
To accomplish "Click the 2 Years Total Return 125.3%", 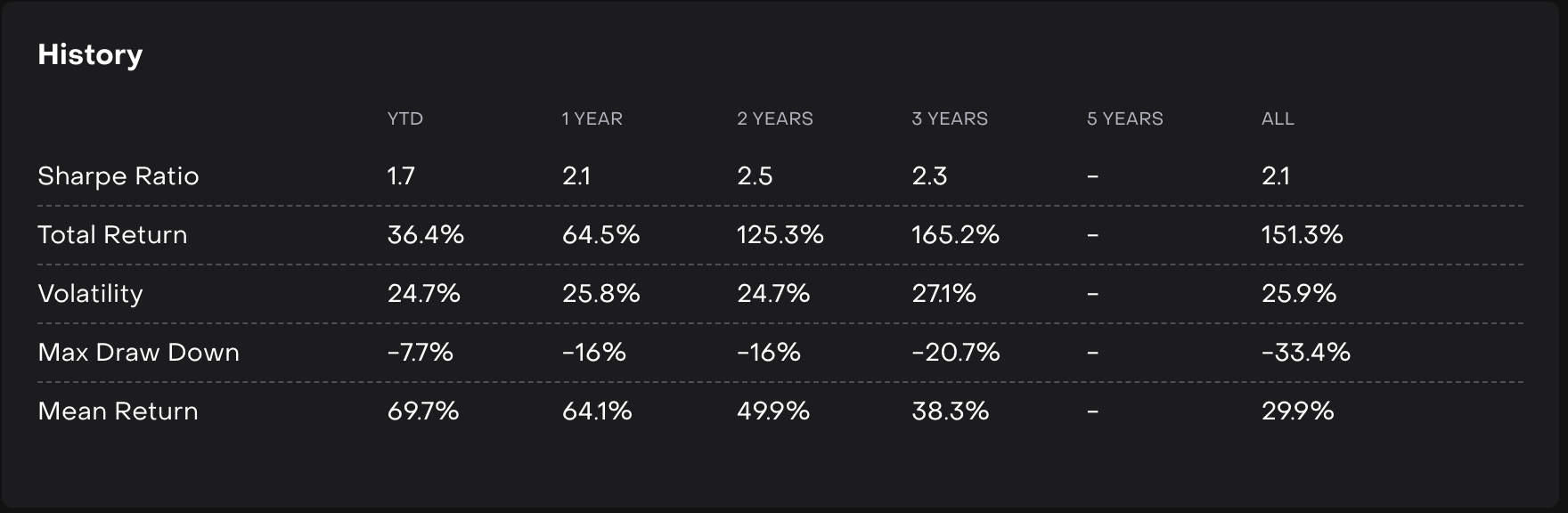I will click(780, 234).
